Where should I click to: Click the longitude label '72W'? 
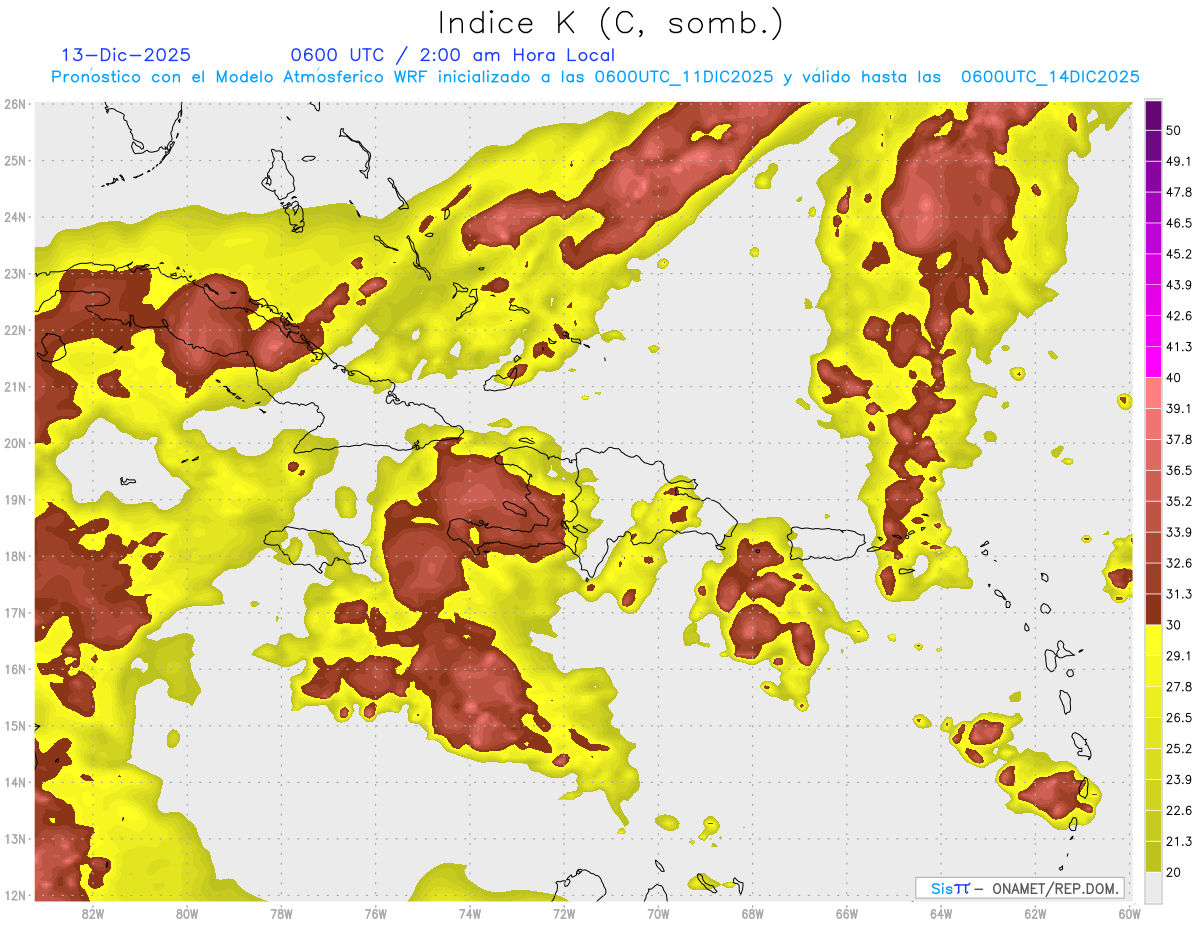click(x=564, y=913)
